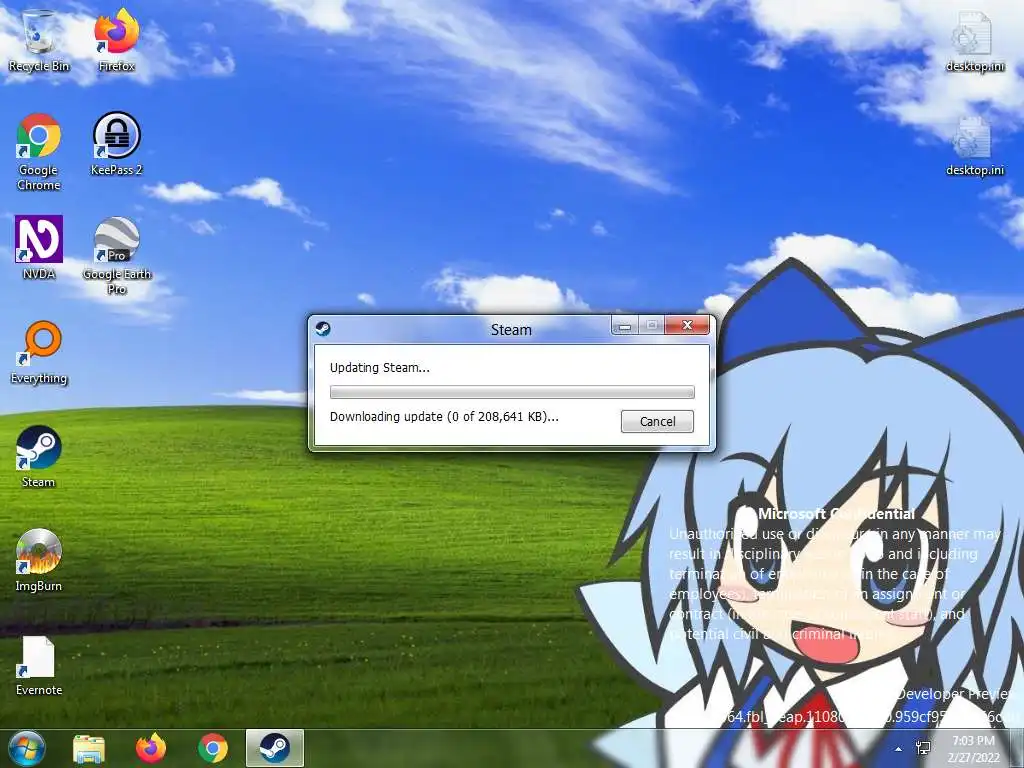Select the Evernote desktop shortcut
The height and width of the screenshot is (768, 1024).
[x=39, y=665]
